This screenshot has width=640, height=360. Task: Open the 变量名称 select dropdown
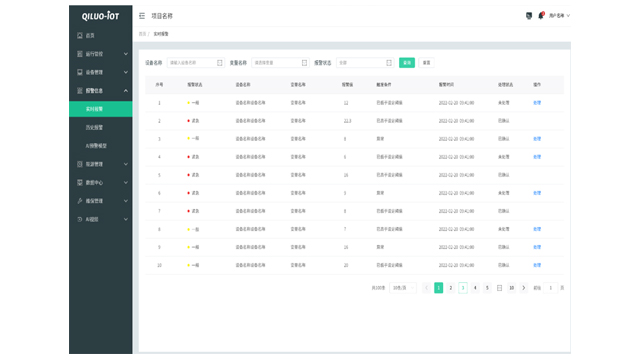[280, 63]
